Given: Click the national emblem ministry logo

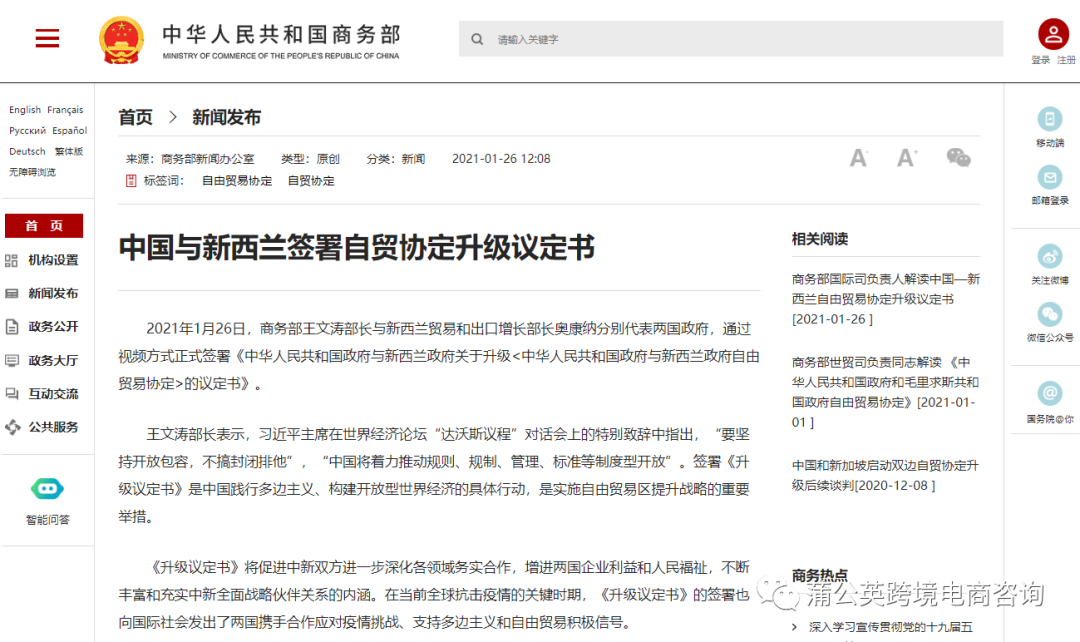Looking at the screenshot, I should [x=122, y=38].
